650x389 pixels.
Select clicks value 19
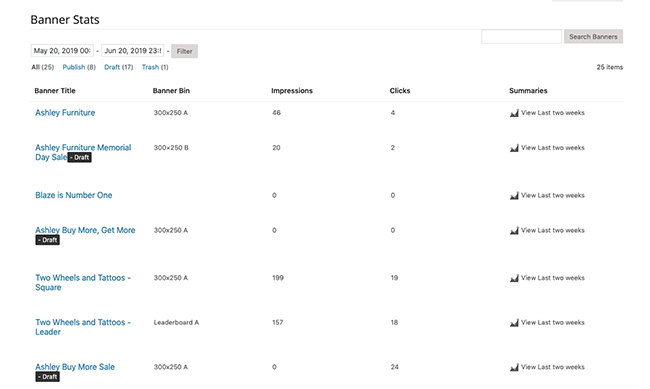[x=394, y=278]
